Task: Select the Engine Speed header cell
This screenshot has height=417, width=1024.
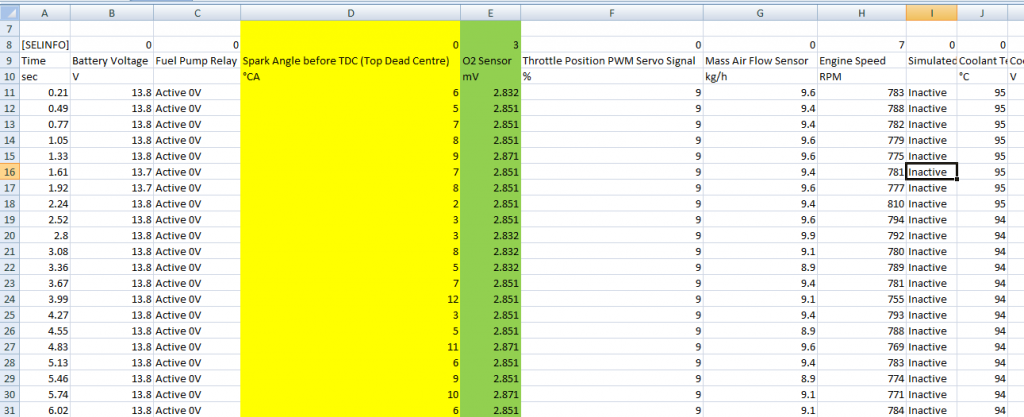Action: (x=861, y=61)
